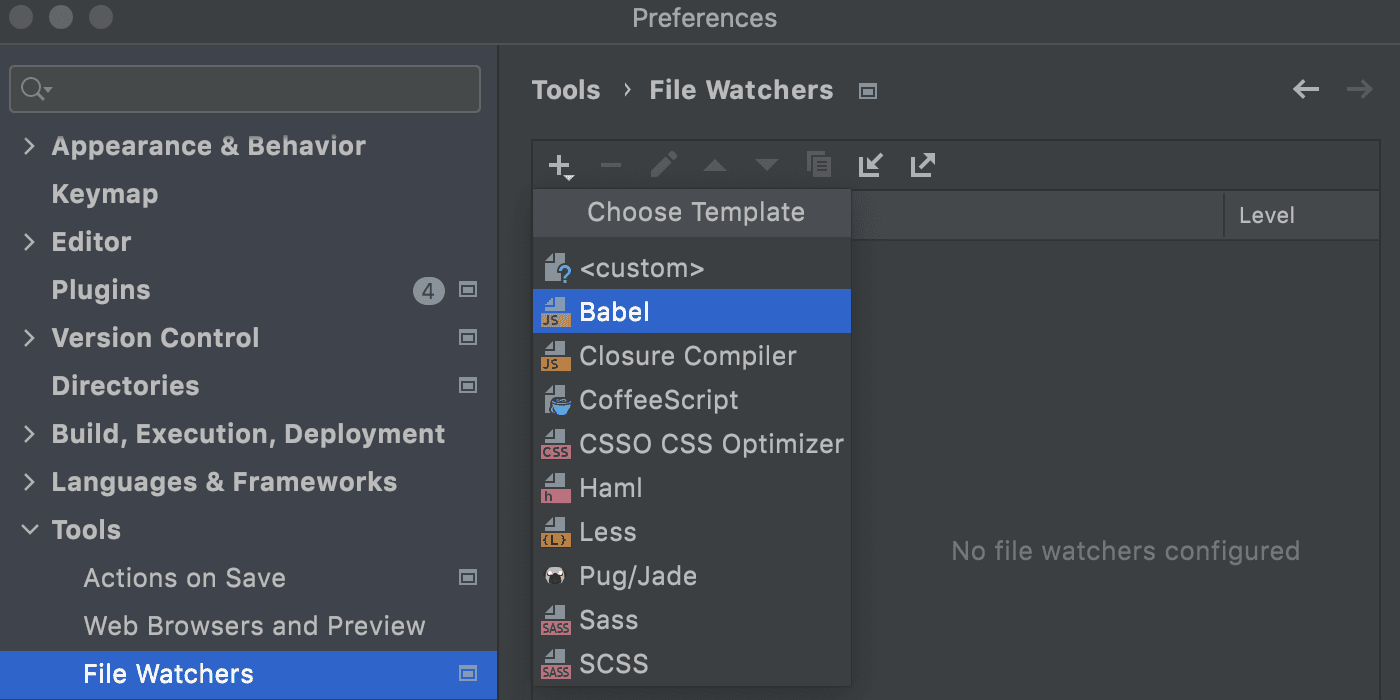Screen dimensions: 1400x700
Task: Click the Copy watcher icon
Action: (x=819, y=165)
